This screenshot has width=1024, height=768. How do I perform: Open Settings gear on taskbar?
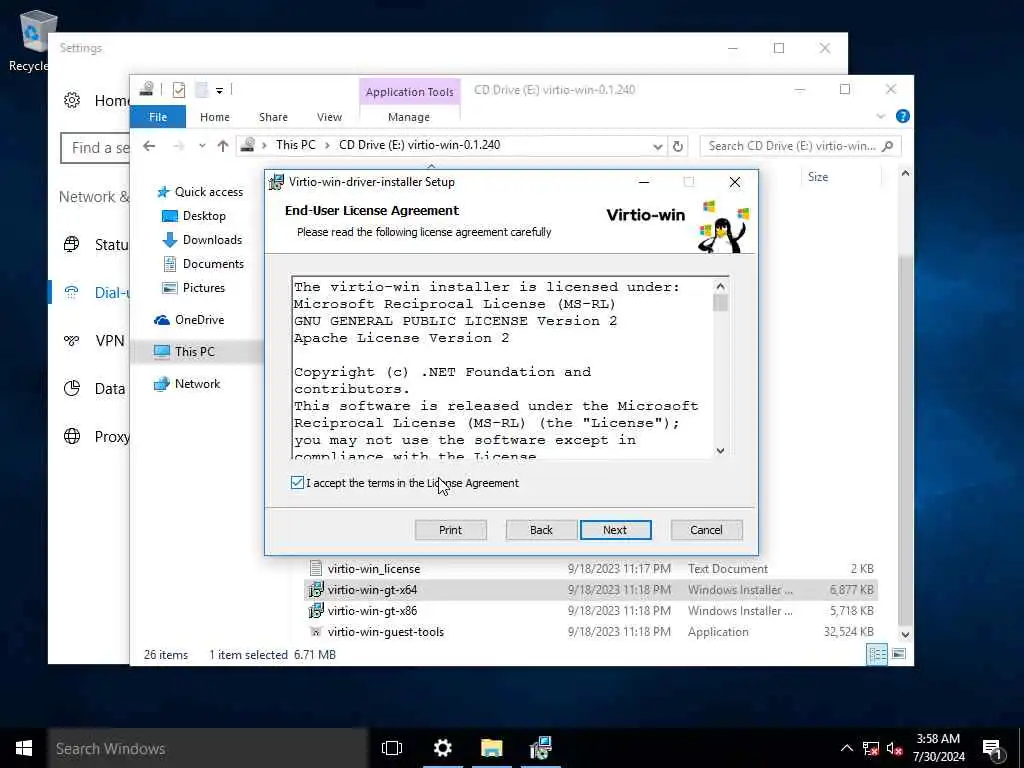(x=442, y=748)
